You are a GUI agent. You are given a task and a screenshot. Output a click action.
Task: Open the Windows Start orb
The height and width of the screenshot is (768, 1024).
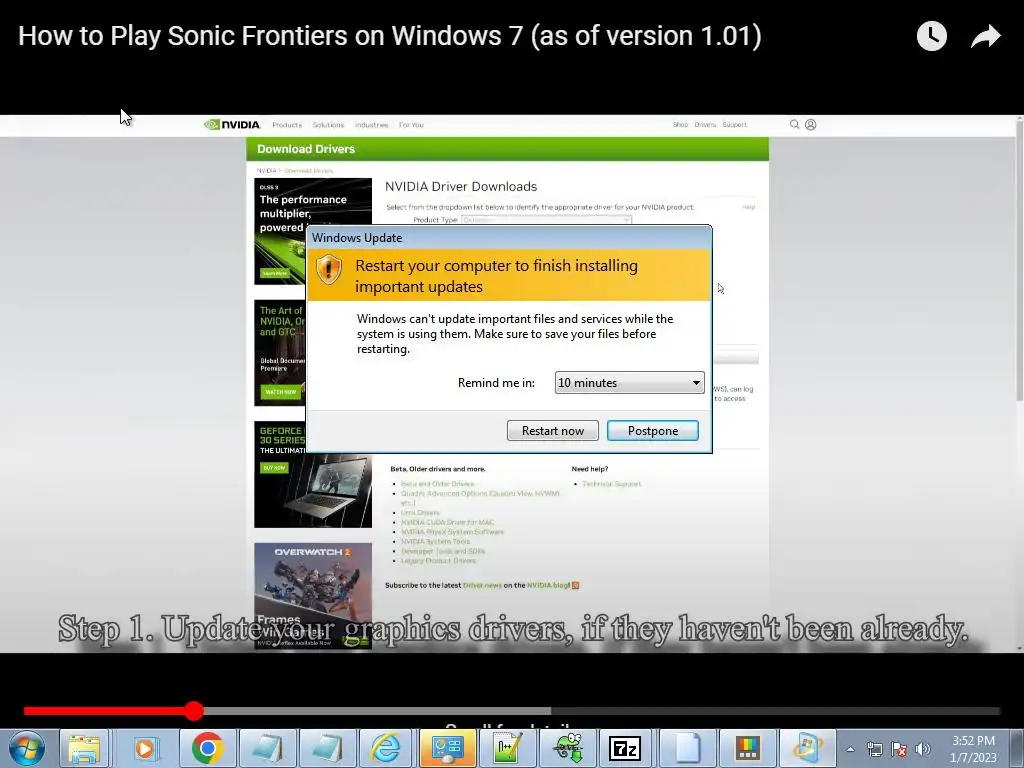pyautogui.click(x=27, y=748)
